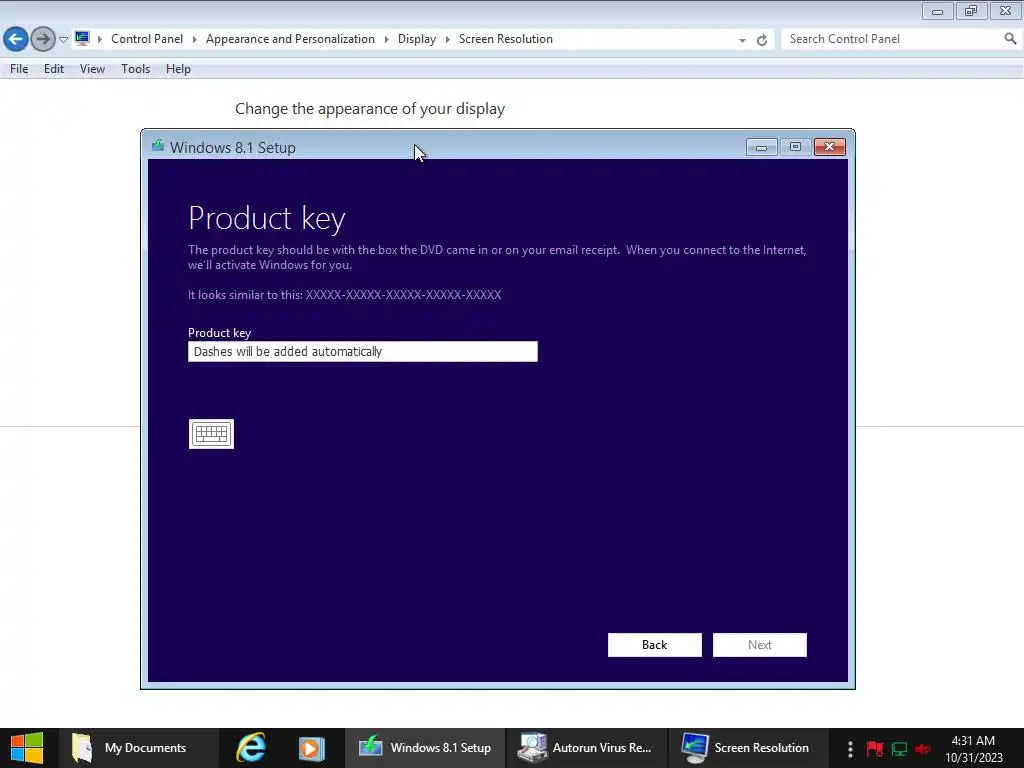Click the 'Product key' page heading
This screenshot has height=768, width=1024.
[x=266, y=218]
